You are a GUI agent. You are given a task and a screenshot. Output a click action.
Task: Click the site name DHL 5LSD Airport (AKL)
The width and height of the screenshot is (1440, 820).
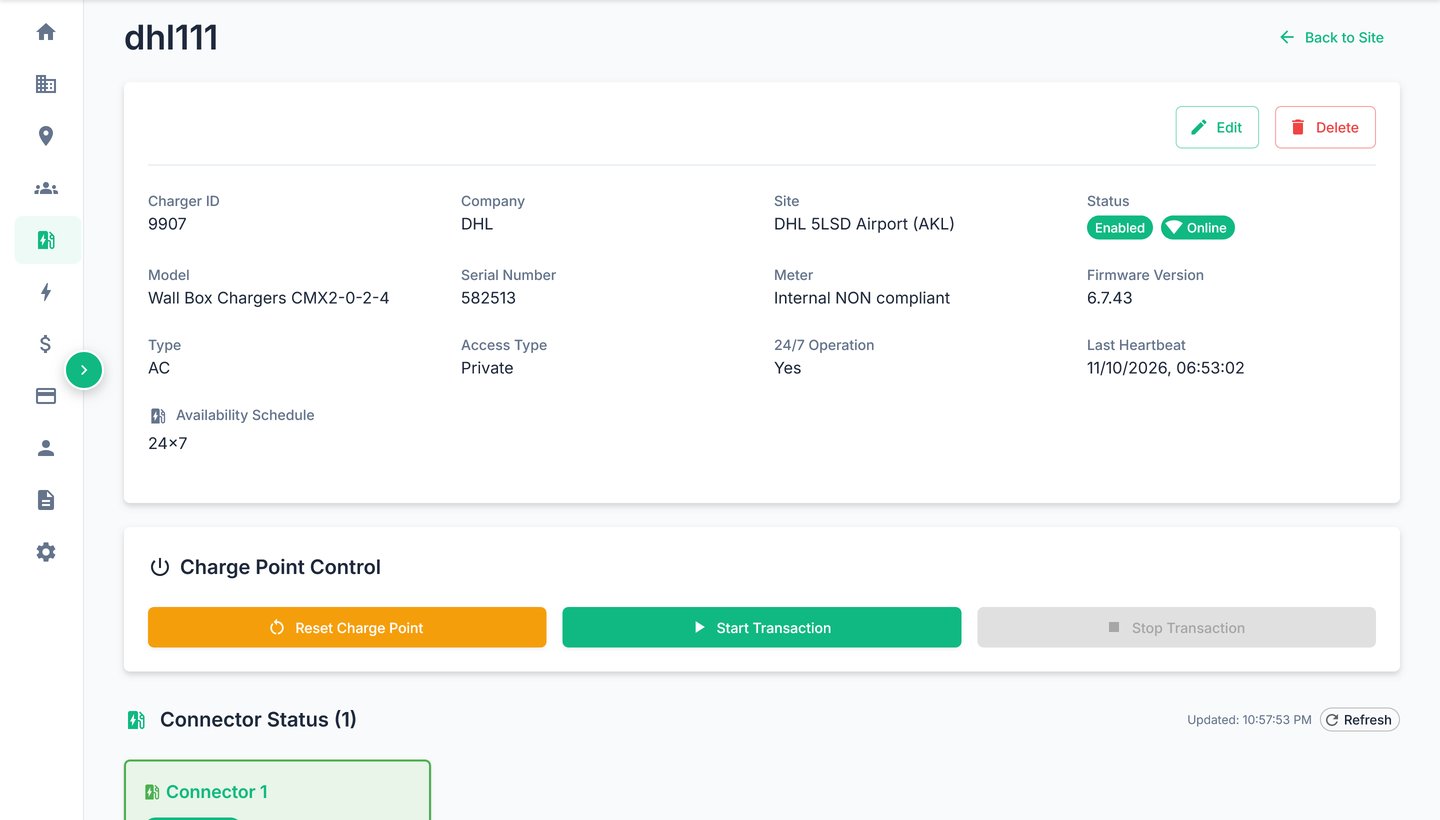click(x=864, y=224)
